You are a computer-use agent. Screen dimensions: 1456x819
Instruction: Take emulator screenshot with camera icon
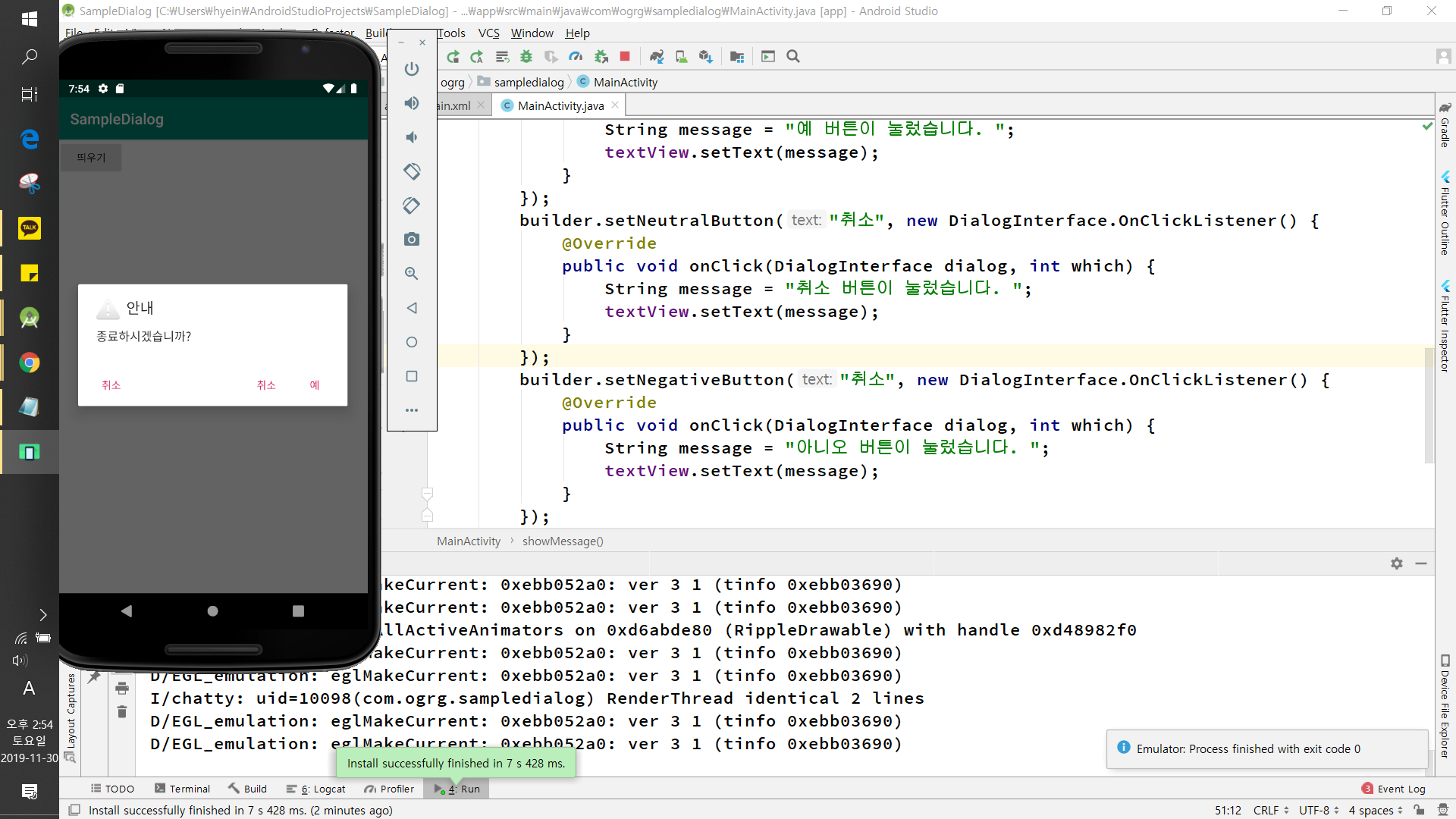click(412, 240)
